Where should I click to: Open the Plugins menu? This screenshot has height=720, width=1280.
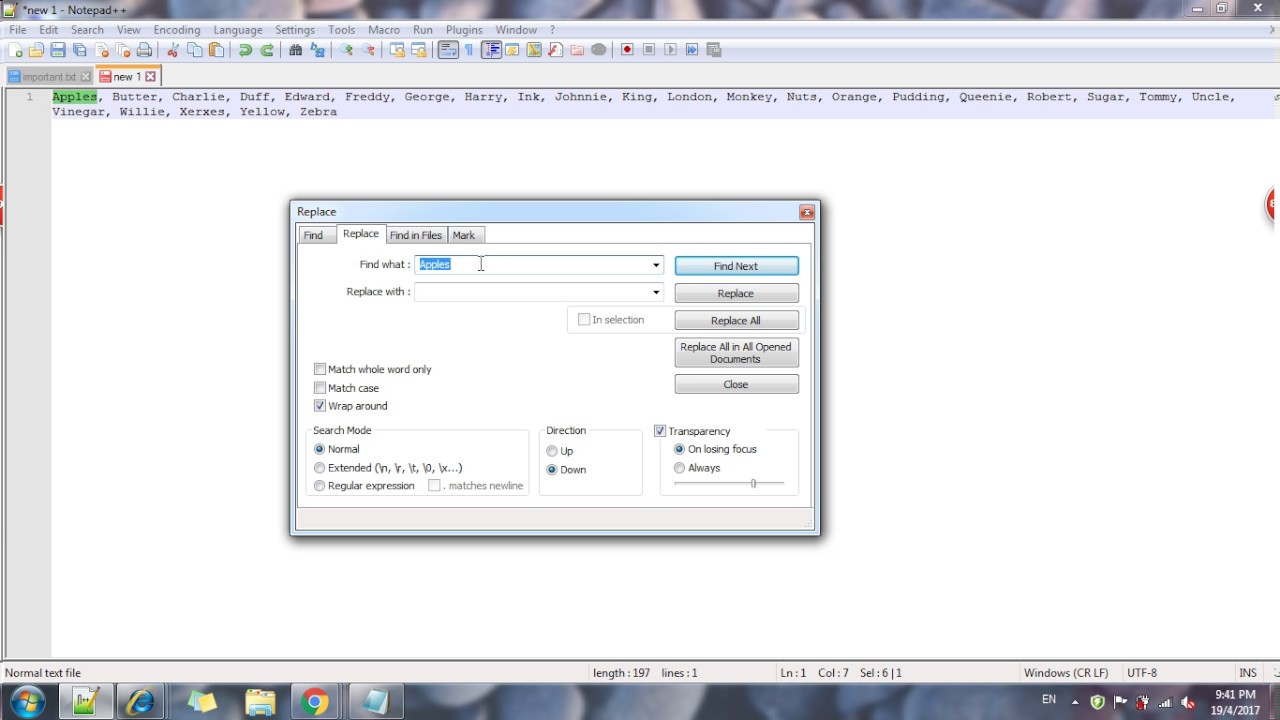[464, 30]
